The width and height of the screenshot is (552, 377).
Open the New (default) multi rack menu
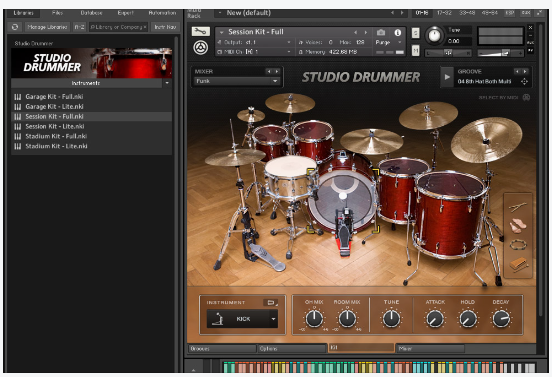click(x=220, y=13)
